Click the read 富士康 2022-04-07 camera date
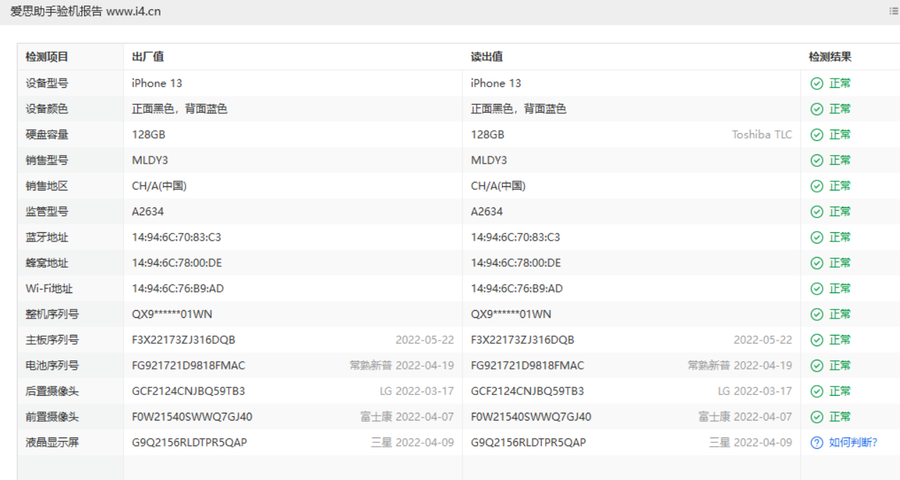The width and height of the screenshot is (900, 480). pos(745,417)
